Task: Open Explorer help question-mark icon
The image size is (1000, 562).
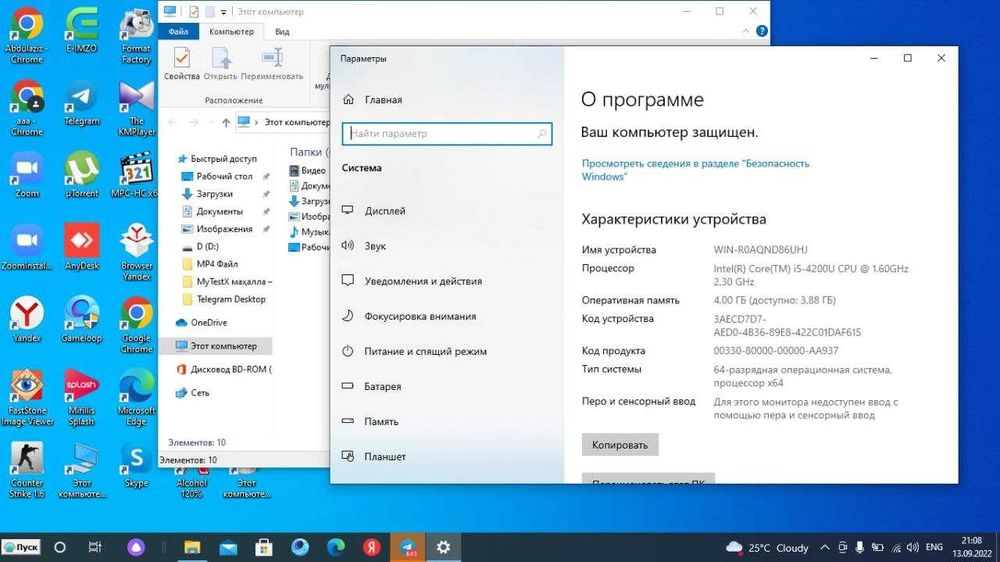Action: [x=761, y=31]
